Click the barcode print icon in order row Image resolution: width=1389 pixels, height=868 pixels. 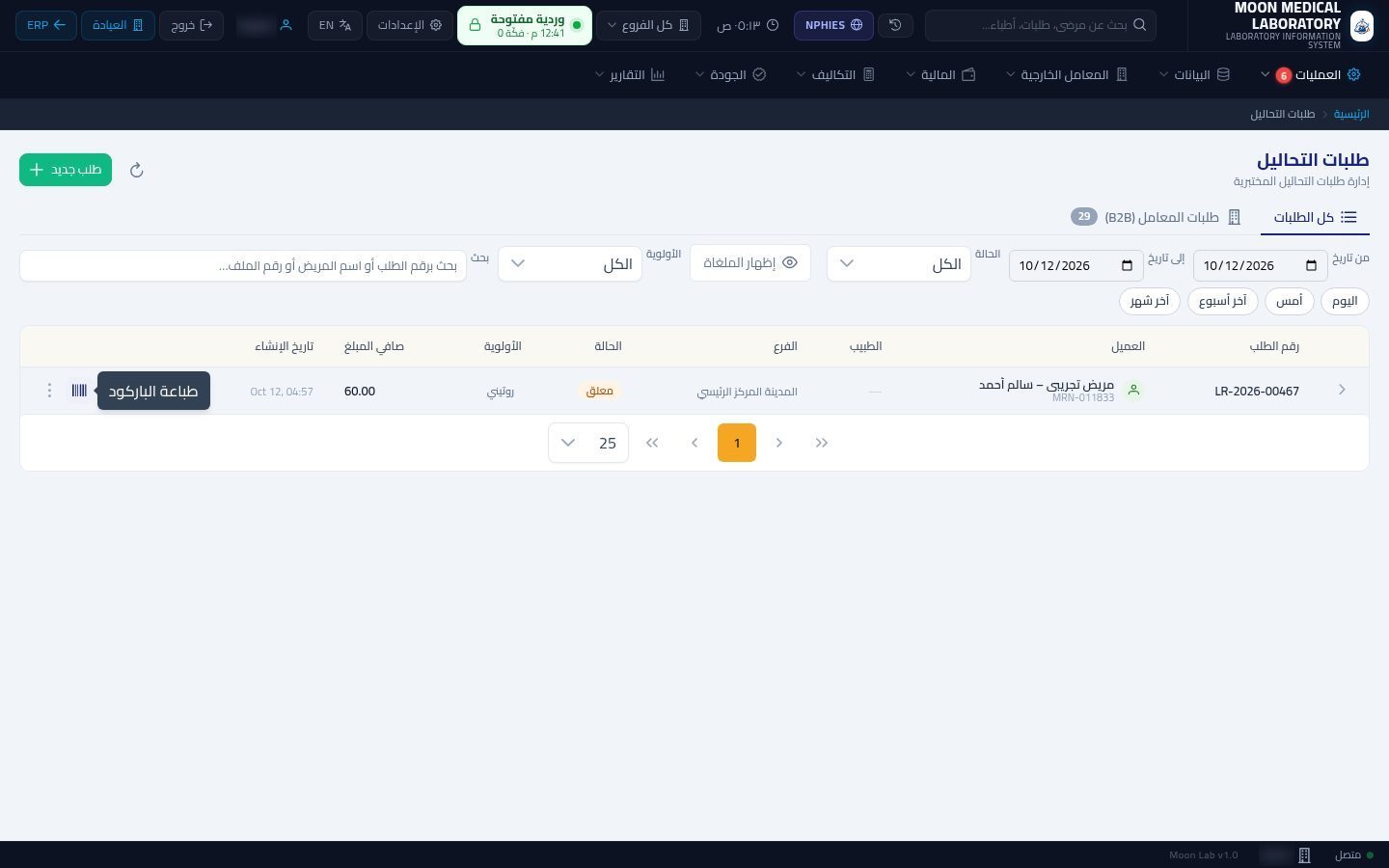79,391
